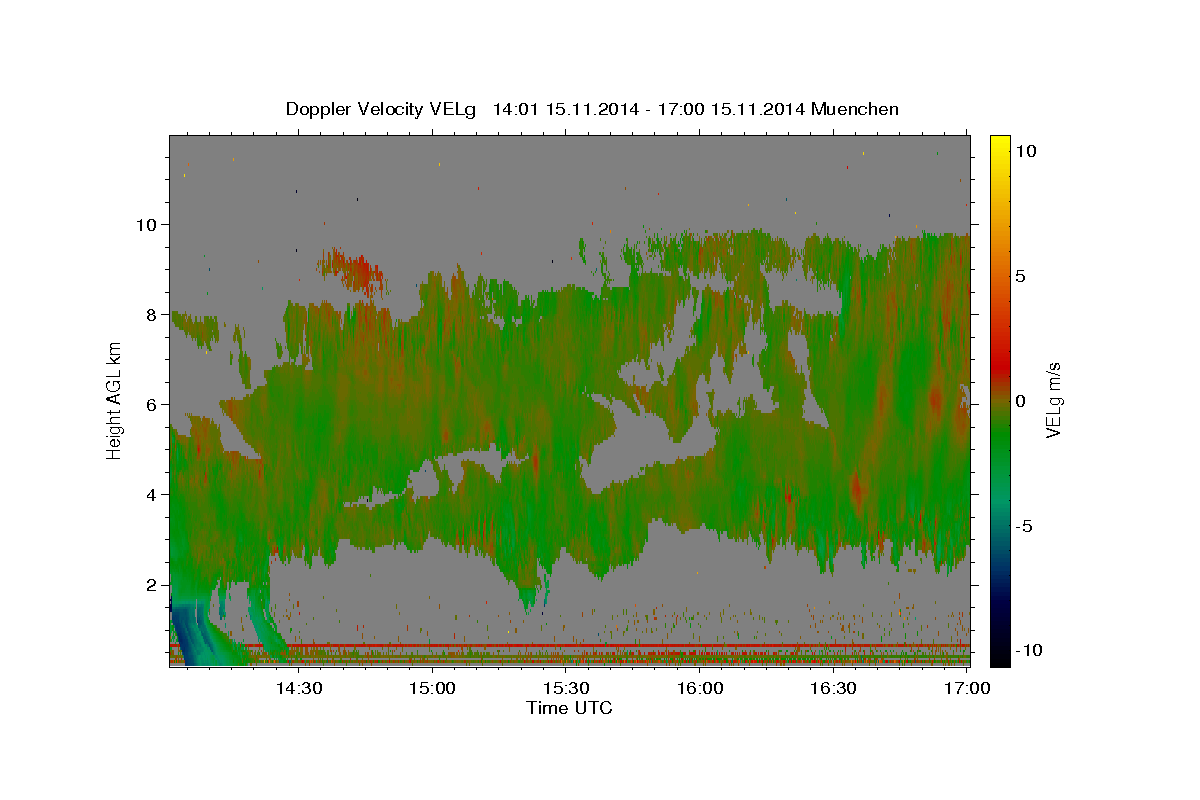Click 'Muenchen' in the plot title

856,109
